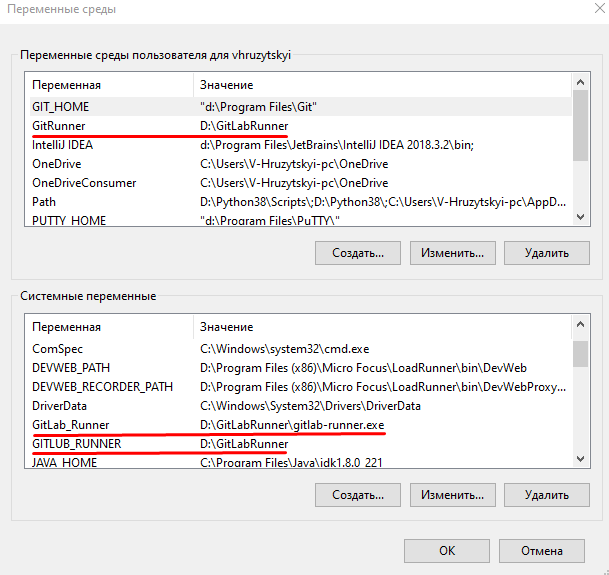Click Удалить button under user variables
Screen dimensions: 609x575
tap(546, 253)
